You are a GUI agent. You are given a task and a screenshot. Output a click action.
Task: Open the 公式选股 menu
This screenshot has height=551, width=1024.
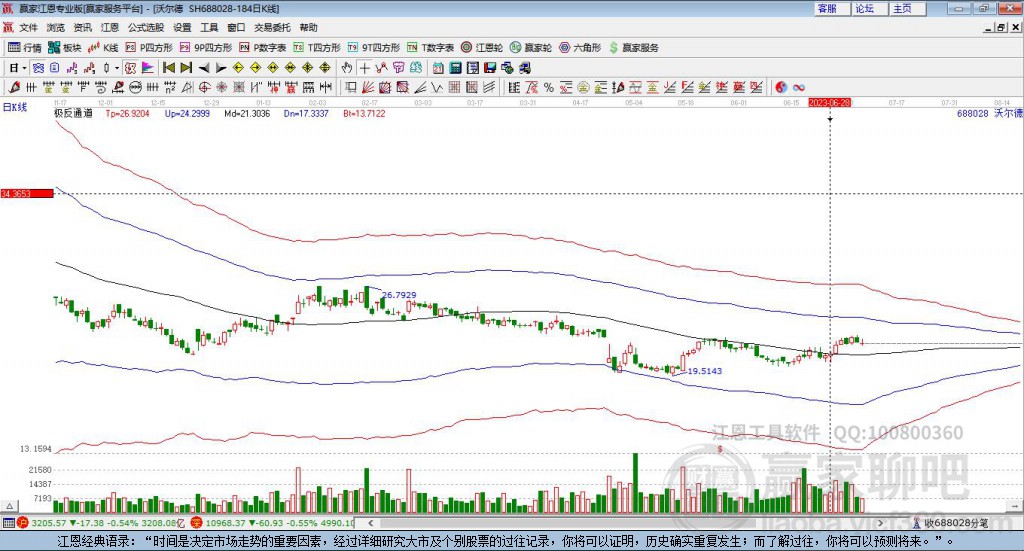pyautogui.click(x=146, y=27)
